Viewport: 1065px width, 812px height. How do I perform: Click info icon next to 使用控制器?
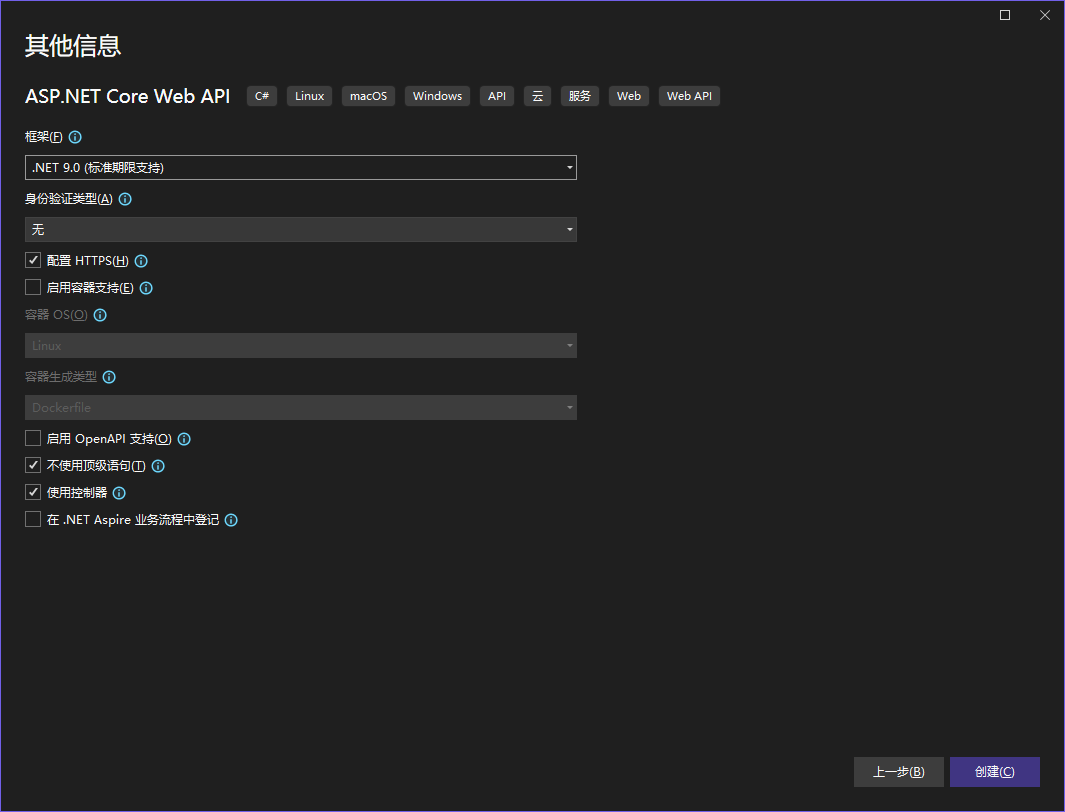[x=119, y=493]
